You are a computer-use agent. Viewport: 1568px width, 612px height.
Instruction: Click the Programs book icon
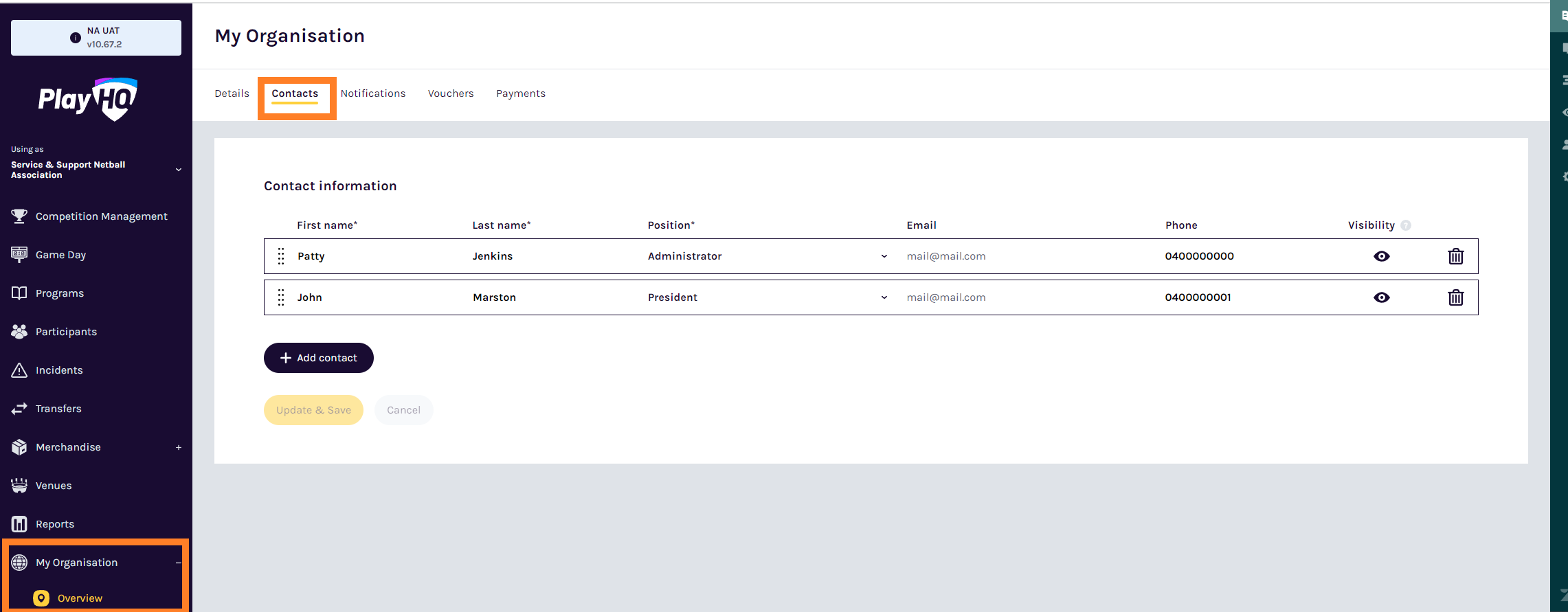click(x=19, y=293)
